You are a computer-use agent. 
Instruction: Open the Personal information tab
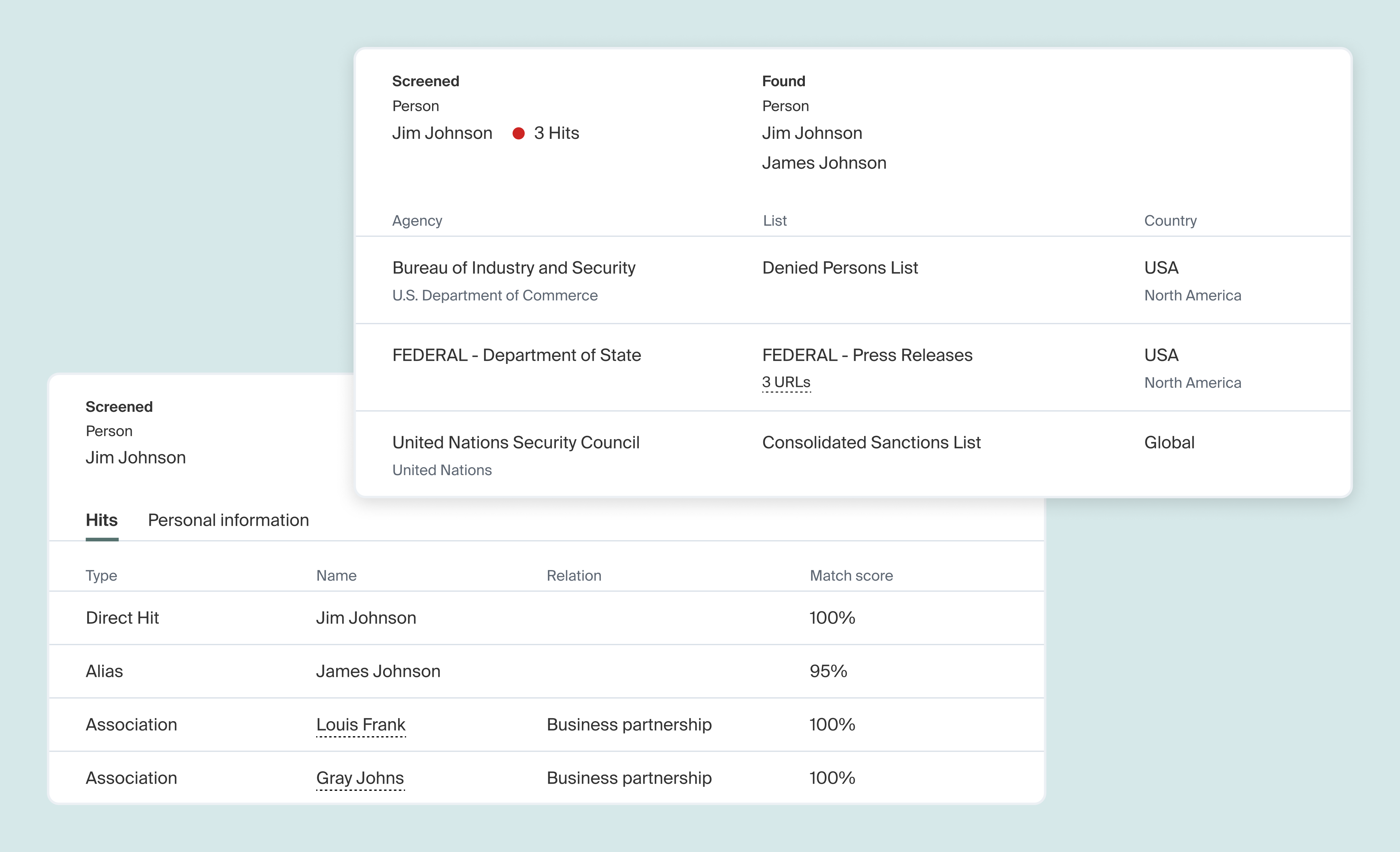[x=228, y=520]
